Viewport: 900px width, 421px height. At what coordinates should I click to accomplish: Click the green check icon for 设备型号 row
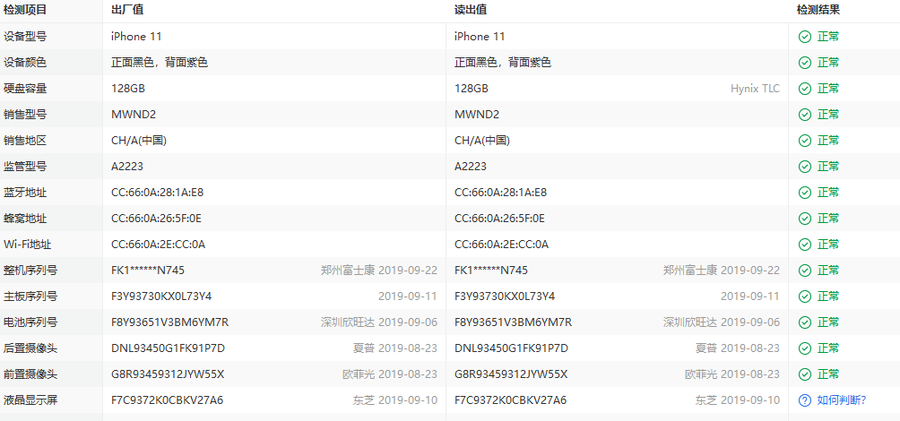pyautogui.click(x=805, y=37)
